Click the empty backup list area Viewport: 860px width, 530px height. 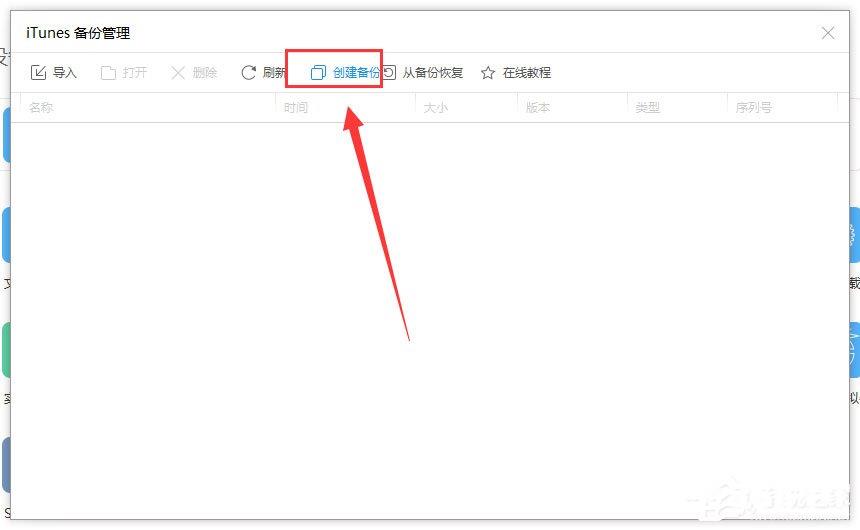pos(430,320)
